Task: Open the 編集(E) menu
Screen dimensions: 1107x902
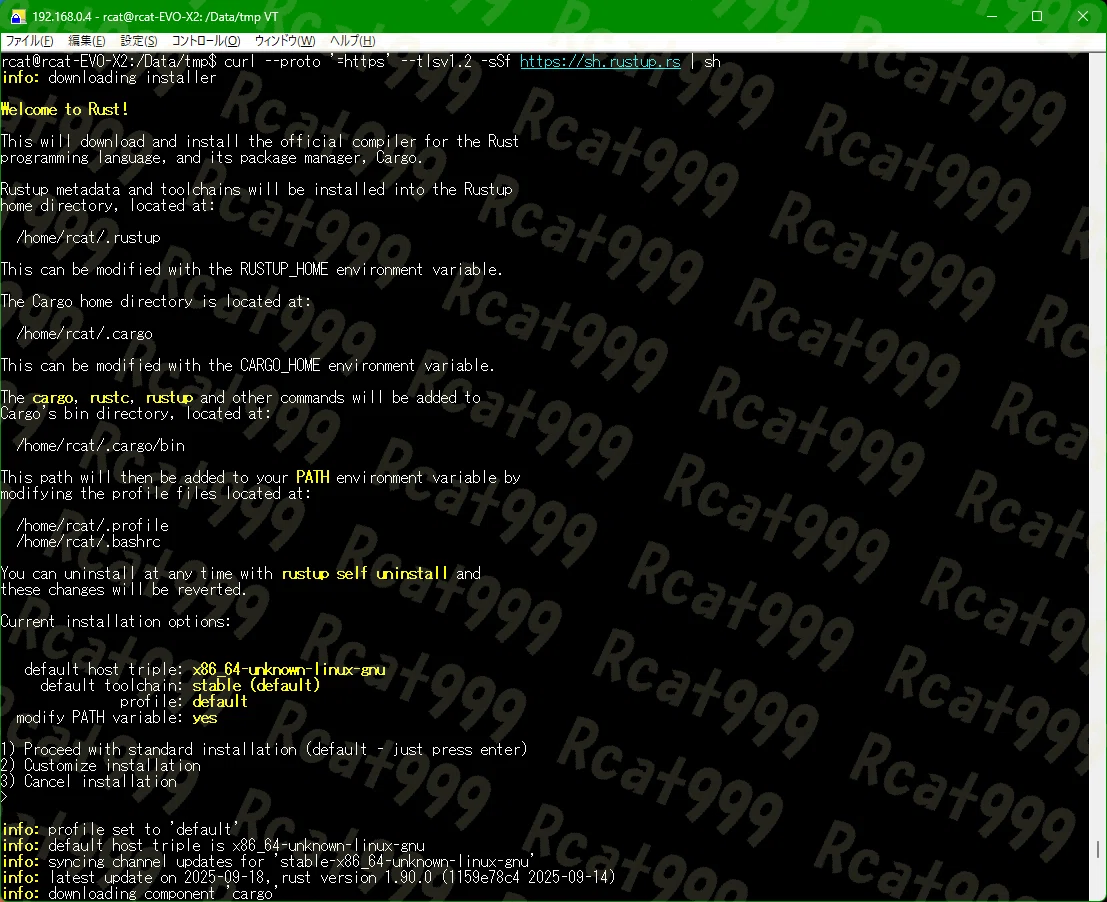Action: click(x=86, y=41)
